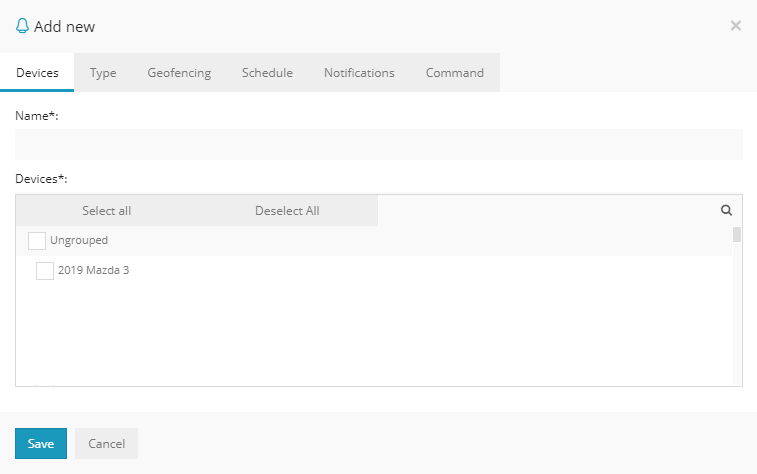Switch to the Command tab
The height and width of the screenshot is (474, 757).
tap(454, 73)
